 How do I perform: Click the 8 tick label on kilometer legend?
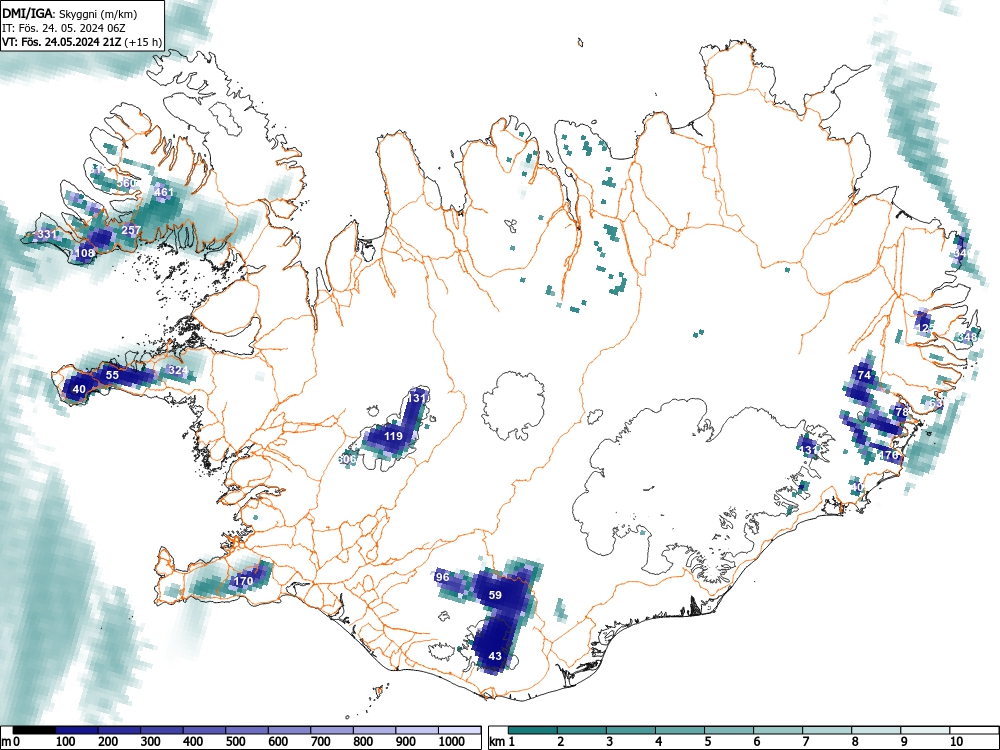point(855,742)
